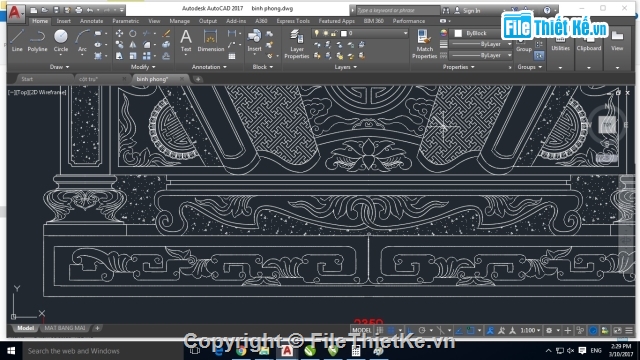
Task: Click the Copy tool in Modify panel
Action: [x=119, y=44]
